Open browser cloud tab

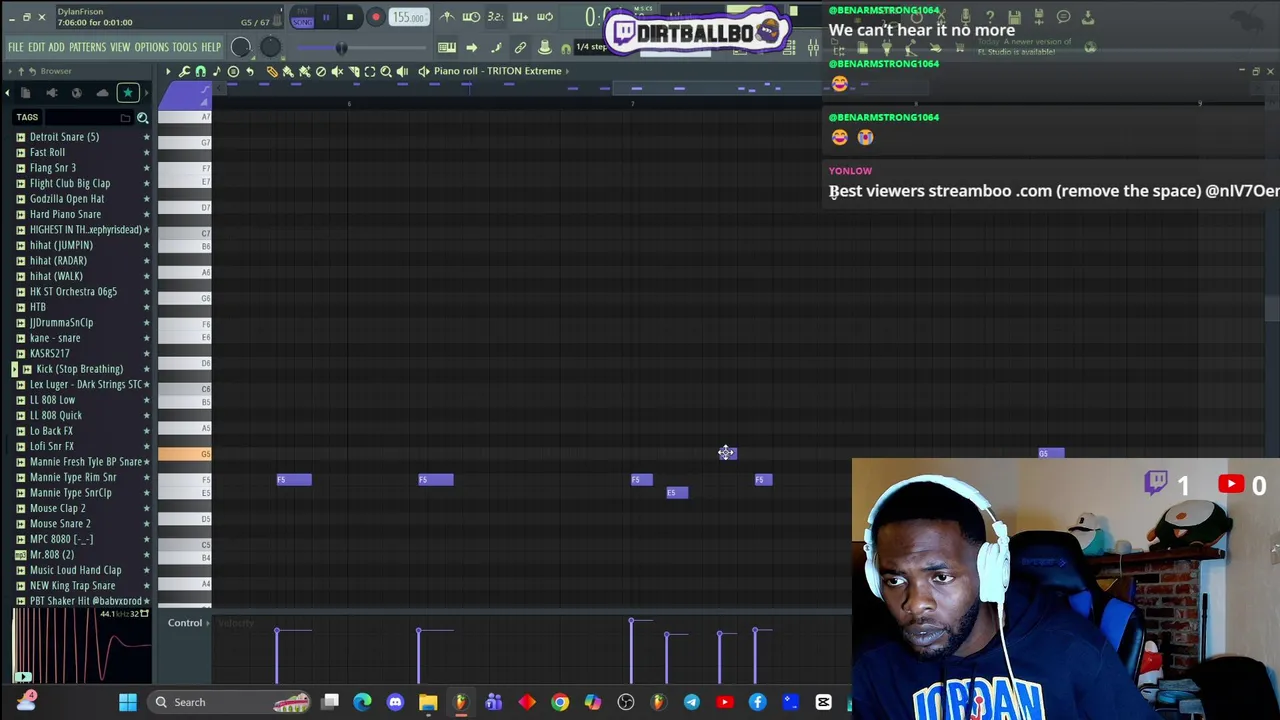tap(102, 93)
